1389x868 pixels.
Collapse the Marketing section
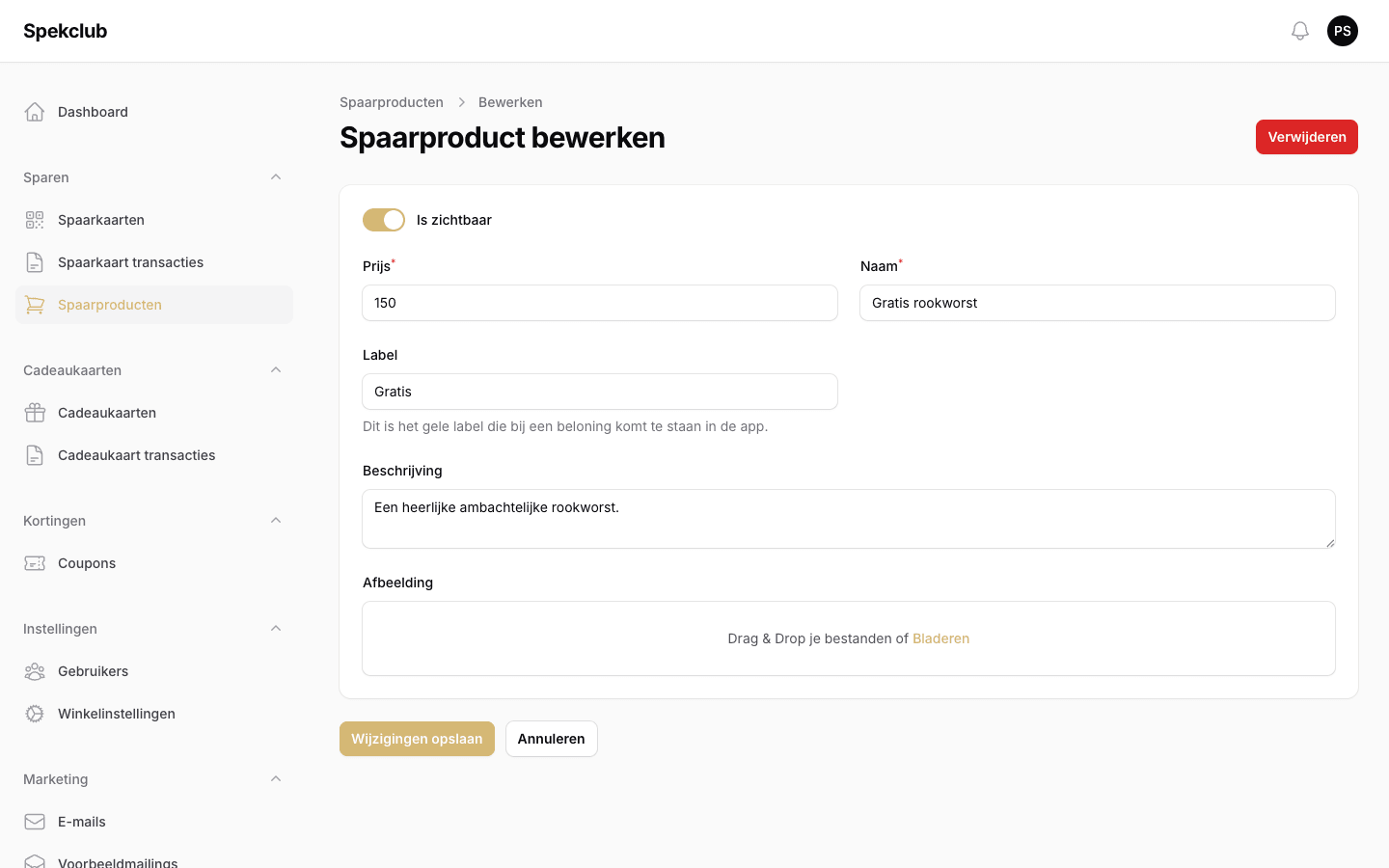click(x=276, y=779)
